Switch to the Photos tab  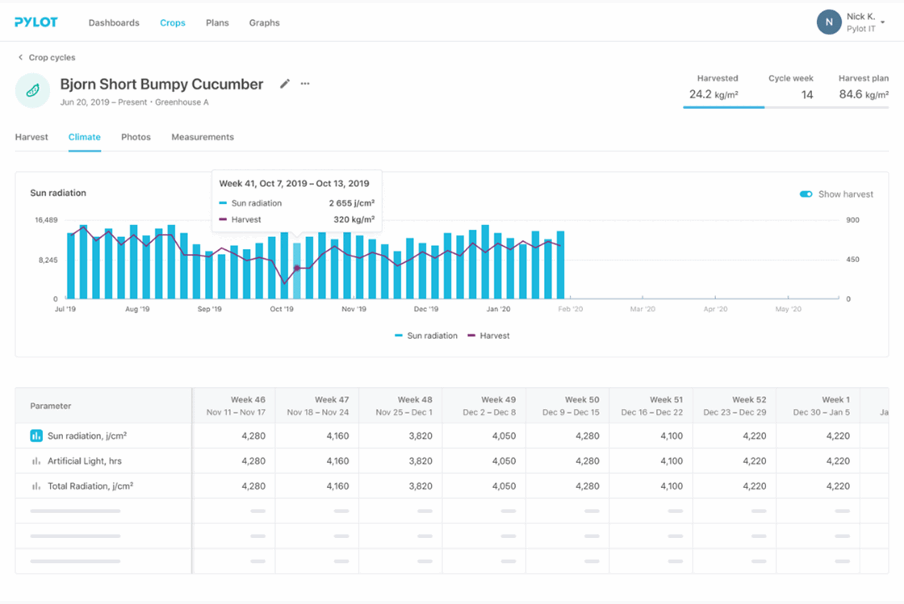tap(136, 137)
